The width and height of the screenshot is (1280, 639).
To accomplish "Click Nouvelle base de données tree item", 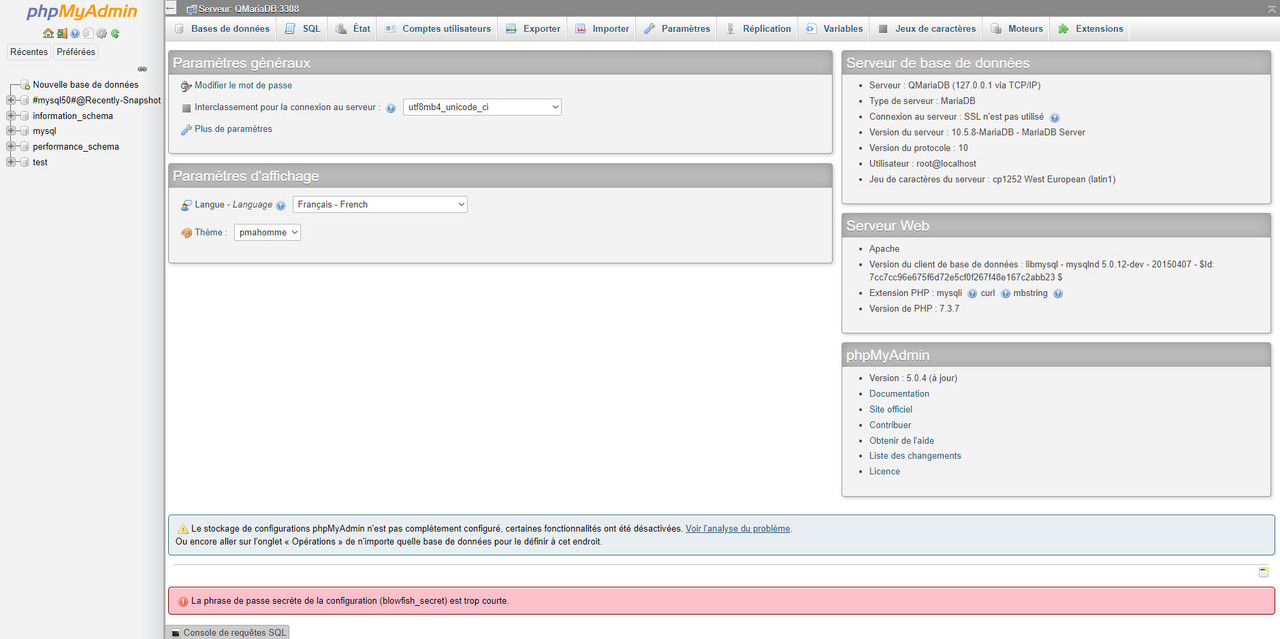I will pyautogui.click(x=86, y=85).
